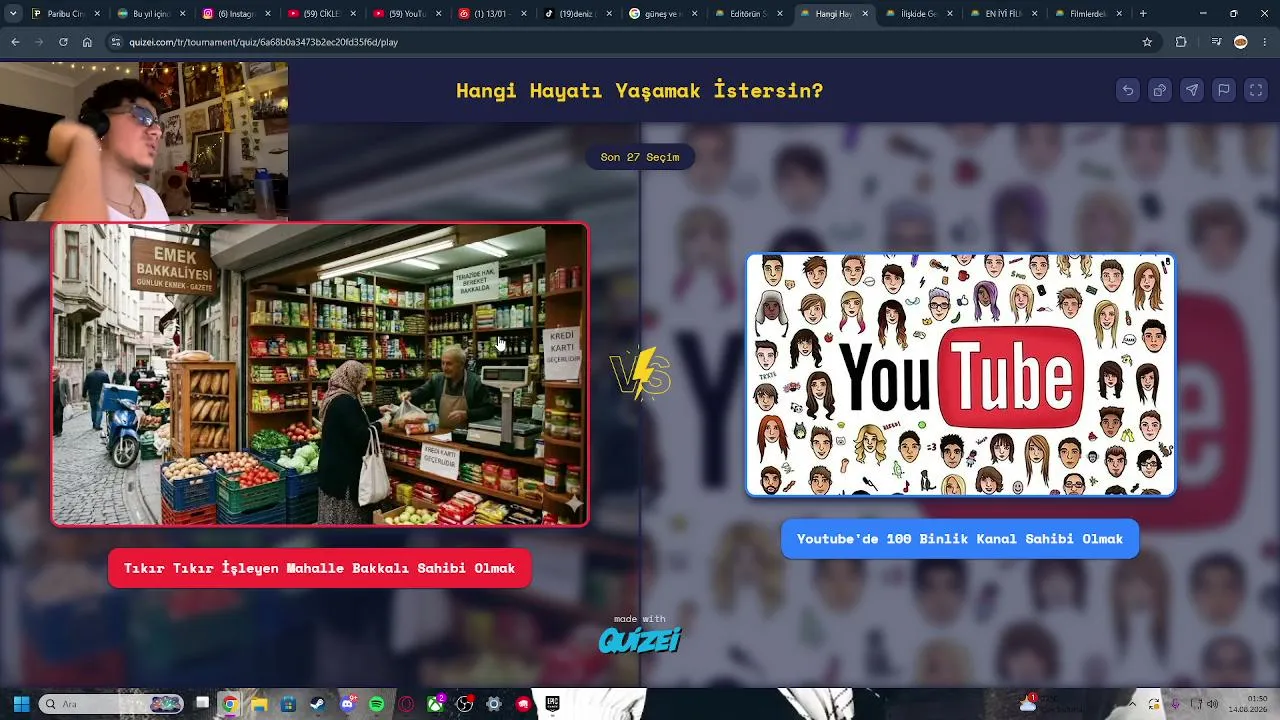The height and width of the screenshot is (720, 1280).
Task: Open Discord from the taskbar
Action: [x=347, y=704]
